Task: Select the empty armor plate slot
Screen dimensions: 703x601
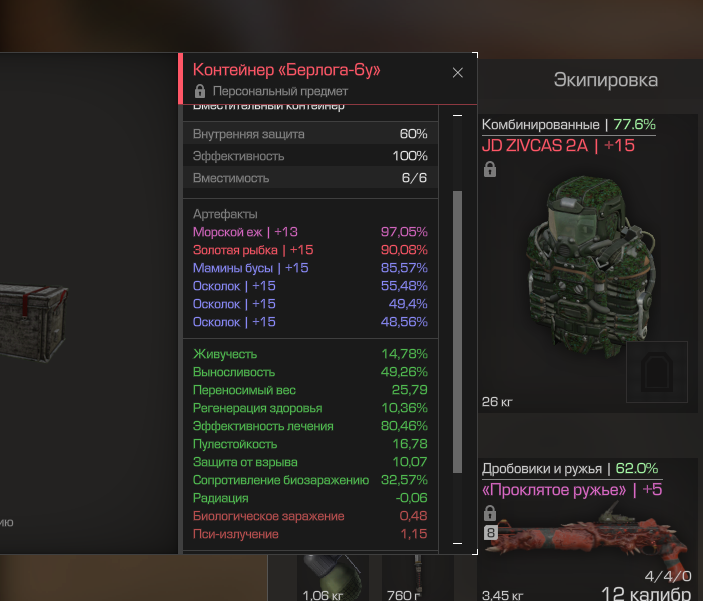Action: pyautogui.click(x=656, y=371)
